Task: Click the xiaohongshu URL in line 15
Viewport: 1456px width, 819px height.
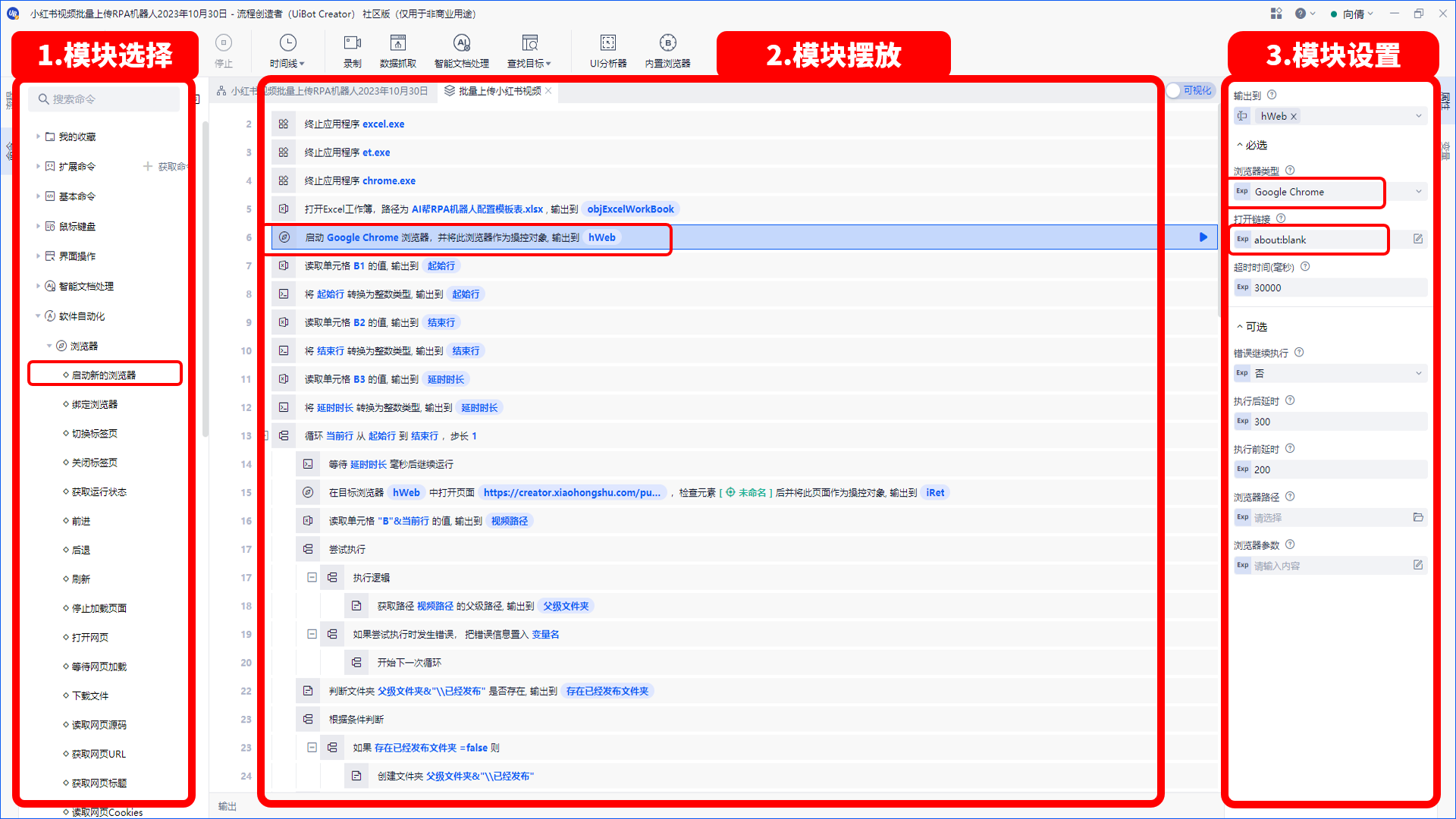Action: pos(572,492)
